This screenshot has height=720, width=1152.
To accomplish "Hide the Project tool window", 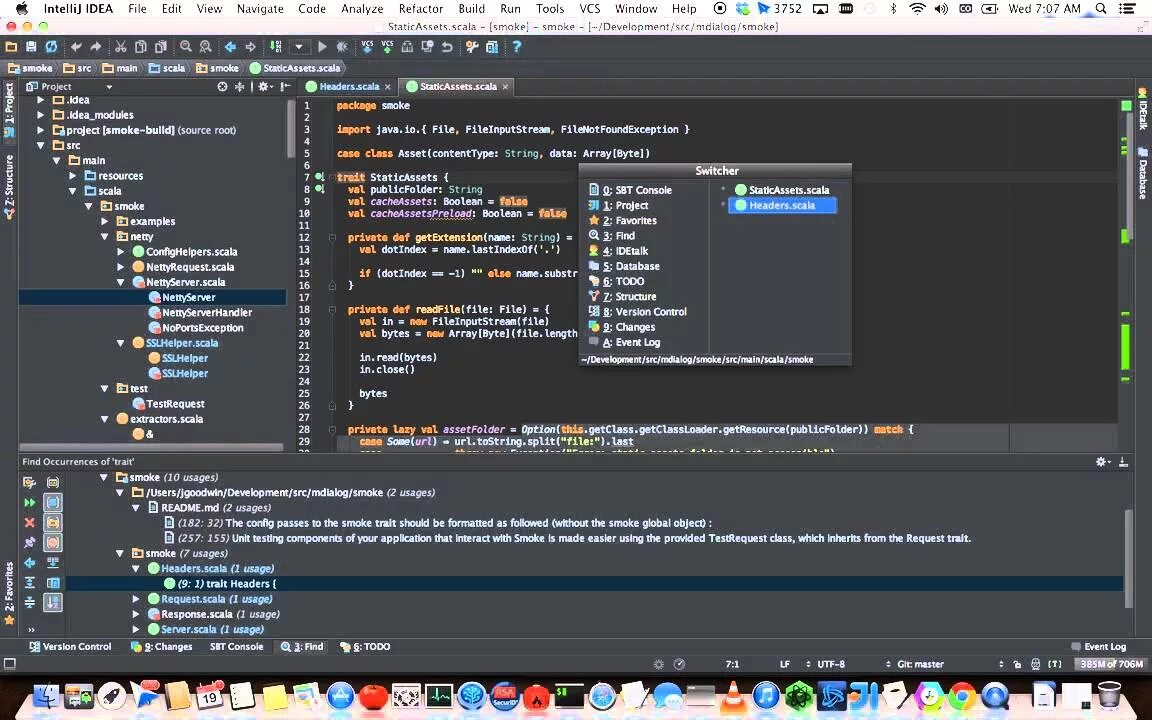I will (x=285, y=87).
